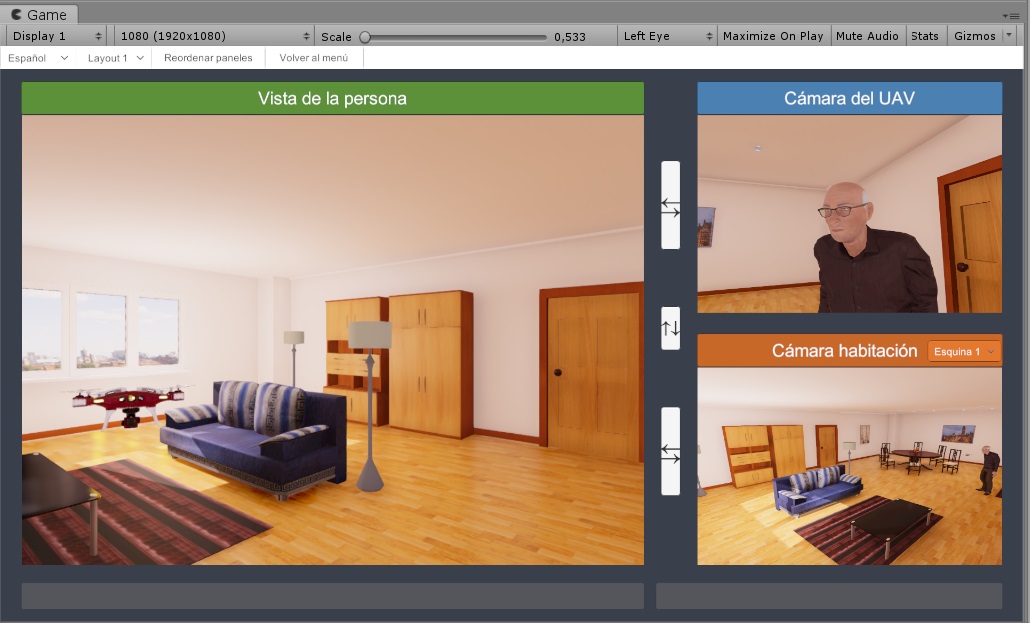Open the Español language selector

pos(38,58)
